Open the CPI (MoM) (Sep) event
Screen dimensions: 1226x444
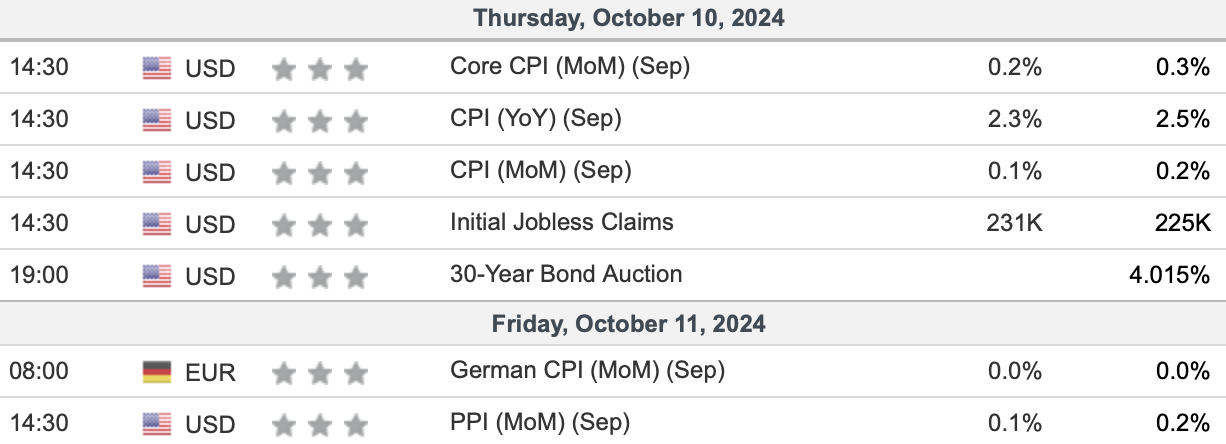tap(541, 171)
